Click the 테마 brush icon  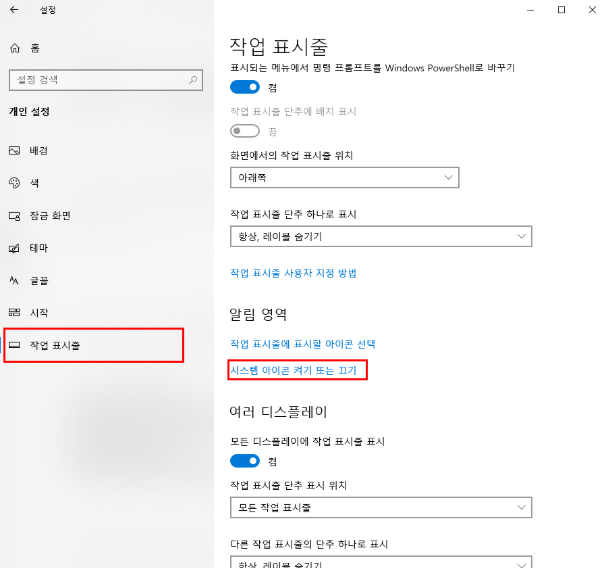(x=14, y=248)
